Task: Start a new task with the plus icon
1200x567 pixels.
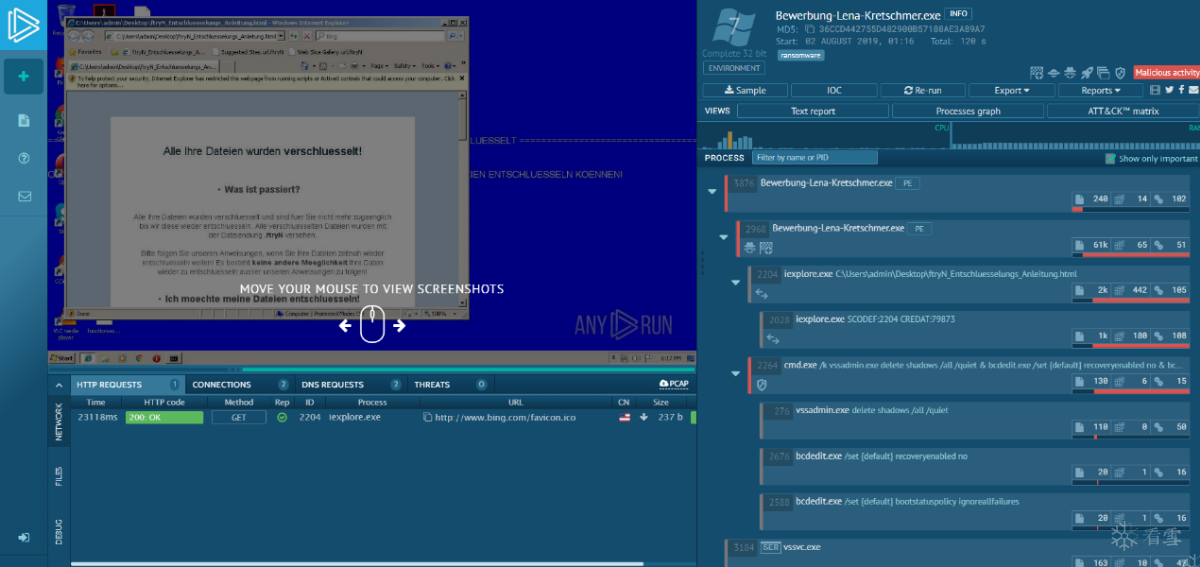Action: click(23, 77)
